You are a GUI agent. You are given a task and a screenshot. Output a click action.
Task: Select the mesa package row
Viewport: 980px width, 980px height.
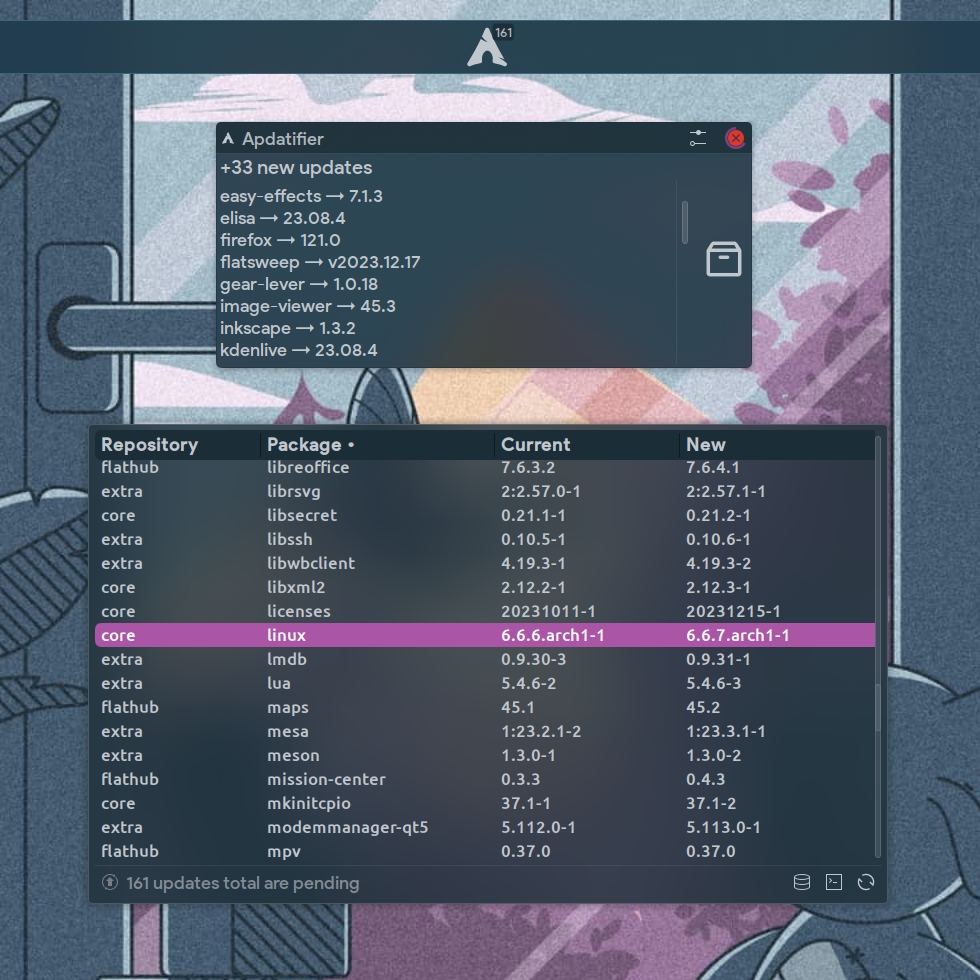click(x=485, y=731)
